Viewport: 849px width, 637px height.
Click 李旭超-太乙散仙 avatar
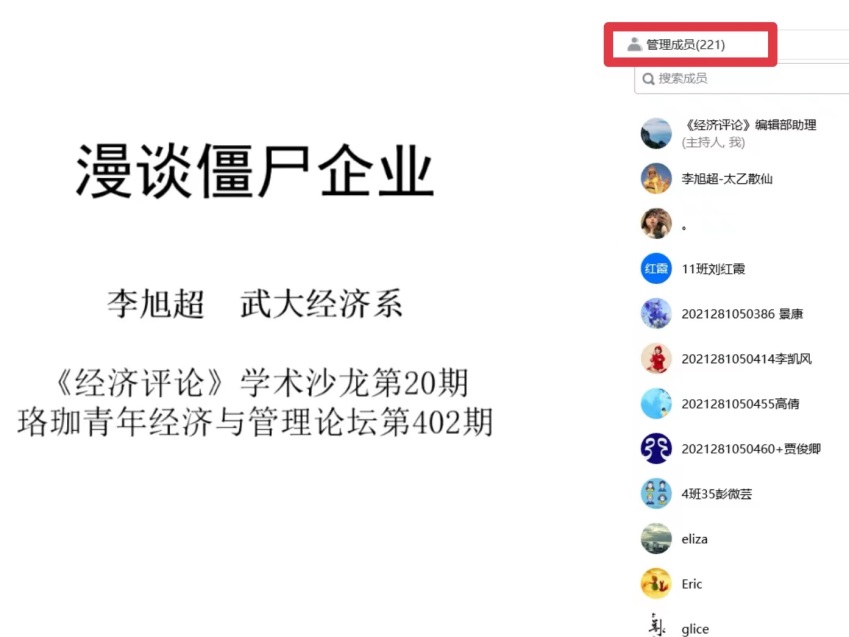tap(656, 178)
